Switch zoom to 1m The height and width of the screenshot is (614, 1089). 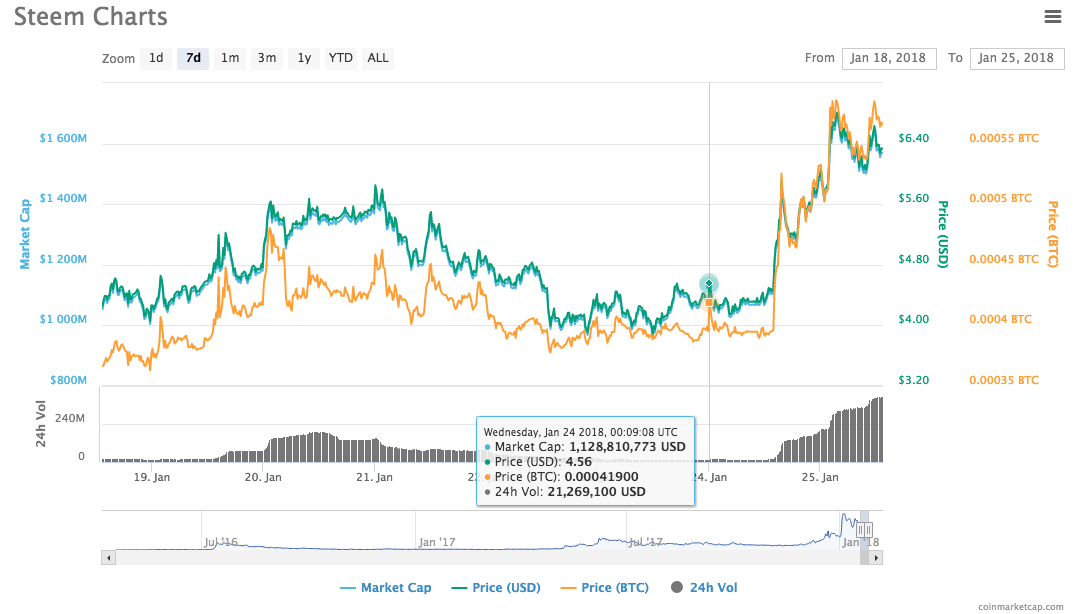[230, 58]
